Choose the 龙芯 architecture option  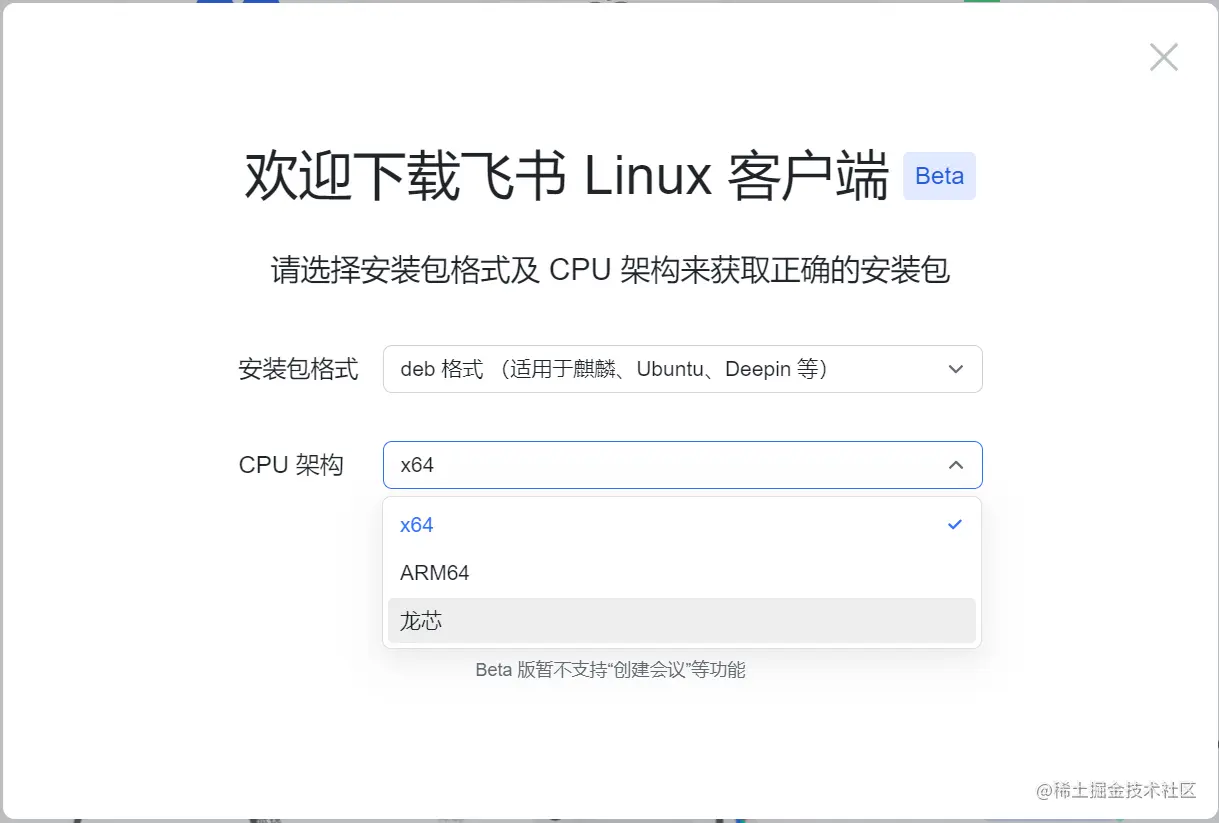click(x=681, y=621)
